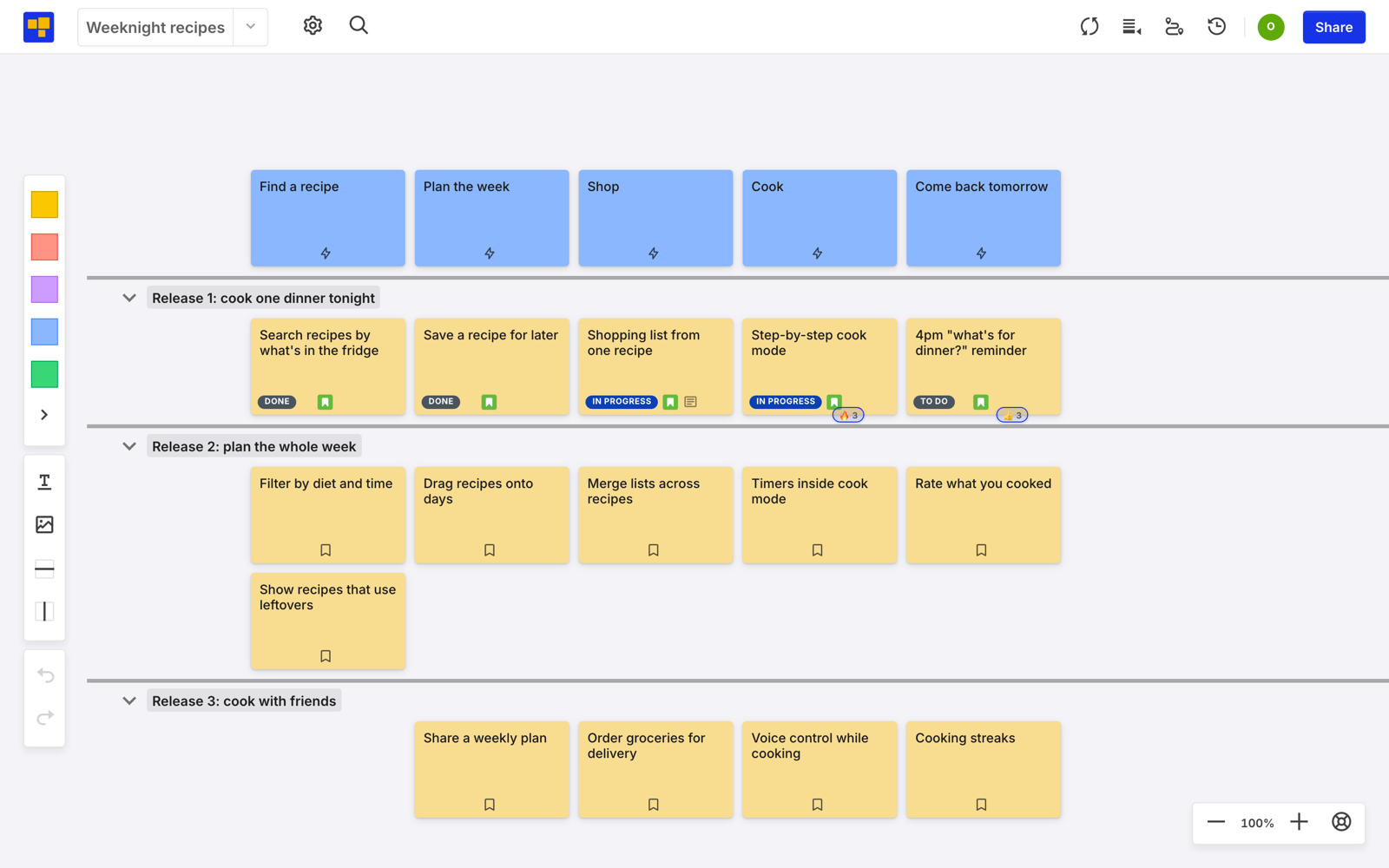
Task: Click IN PROGRESS status on Step-by-step cook mode
Action: coord(785,402)
